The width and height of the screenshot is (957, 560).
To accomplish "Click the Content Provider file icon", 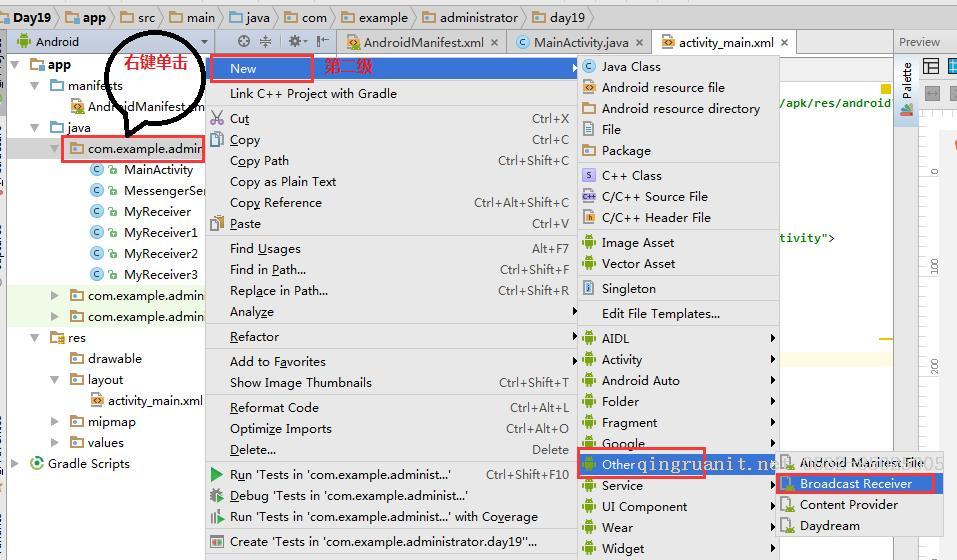I will click(x=788, y=504).
